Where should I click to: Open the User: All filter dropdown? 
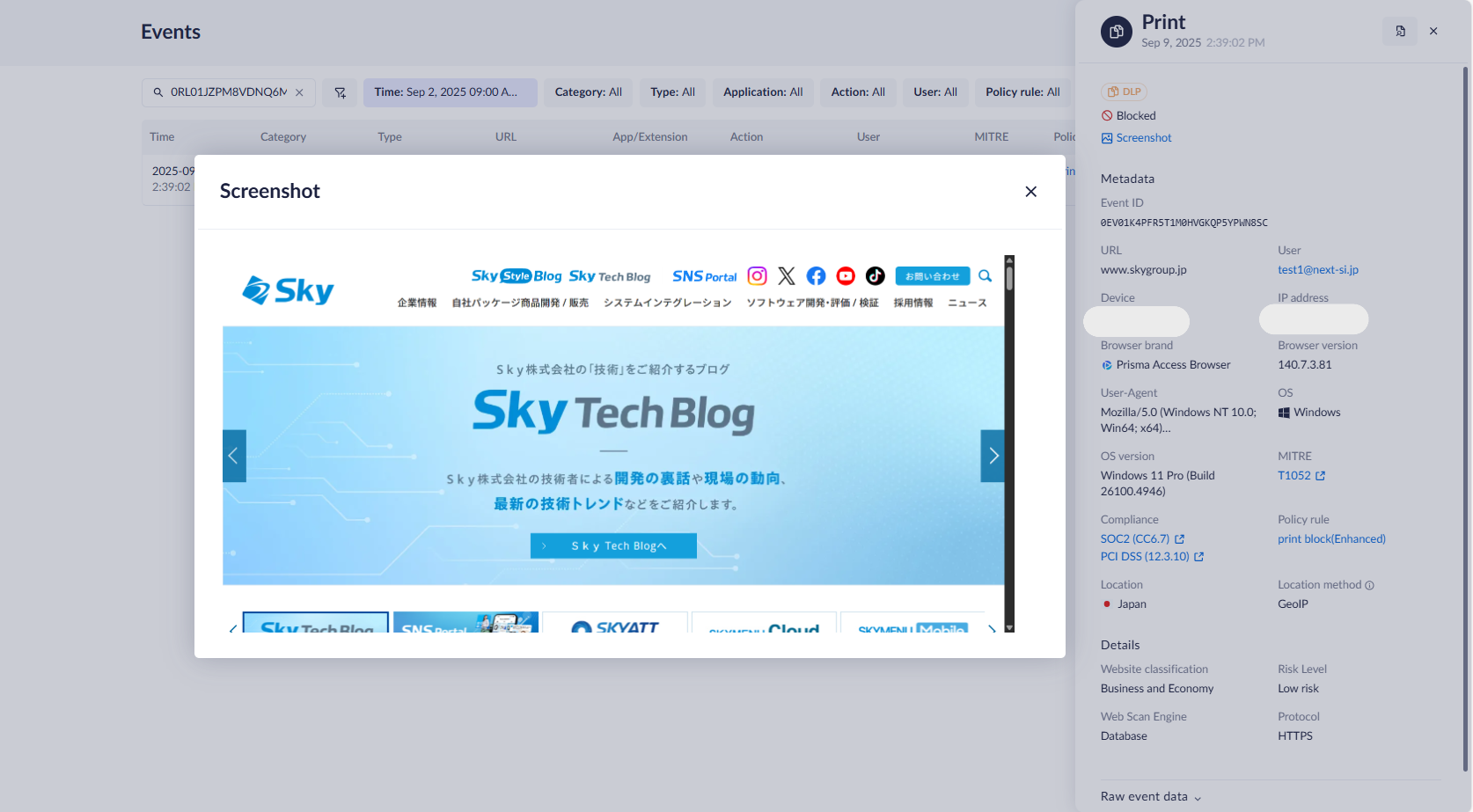tap(934, 92)
